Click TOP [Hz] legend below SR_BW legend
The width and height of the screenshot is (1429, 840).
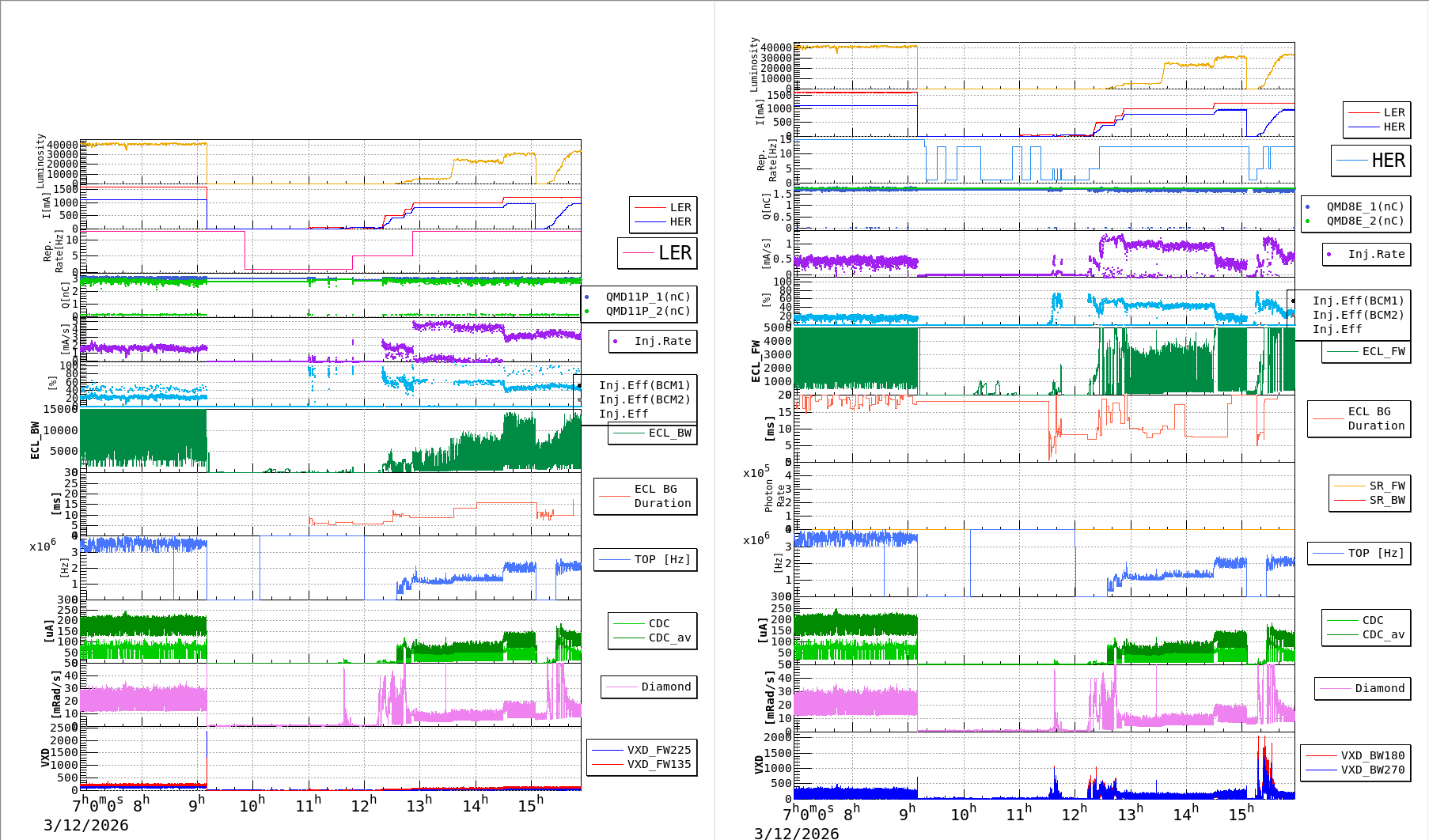click(x=1376, y=553)
